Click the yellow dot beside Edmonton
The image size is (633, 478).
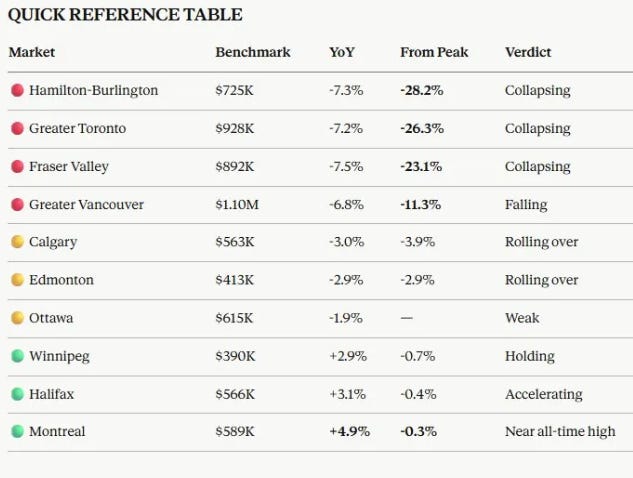tap(17, 280)
